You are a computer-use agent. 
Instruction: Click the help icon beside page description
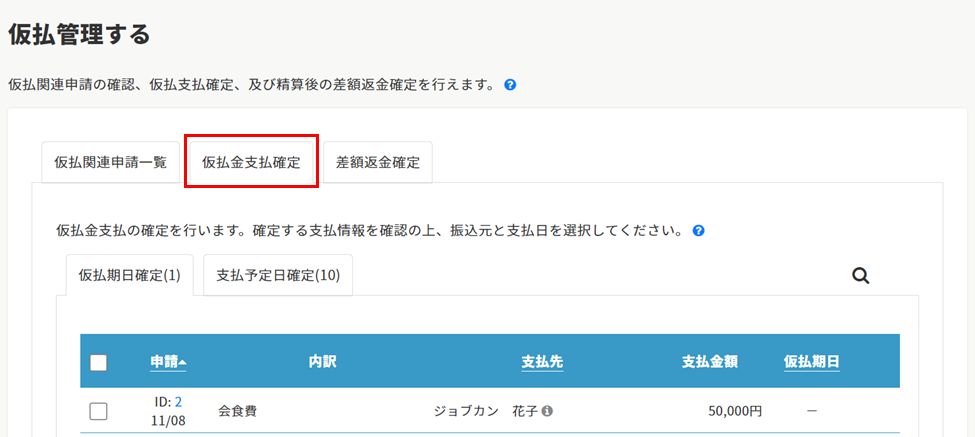pos(510,85)
